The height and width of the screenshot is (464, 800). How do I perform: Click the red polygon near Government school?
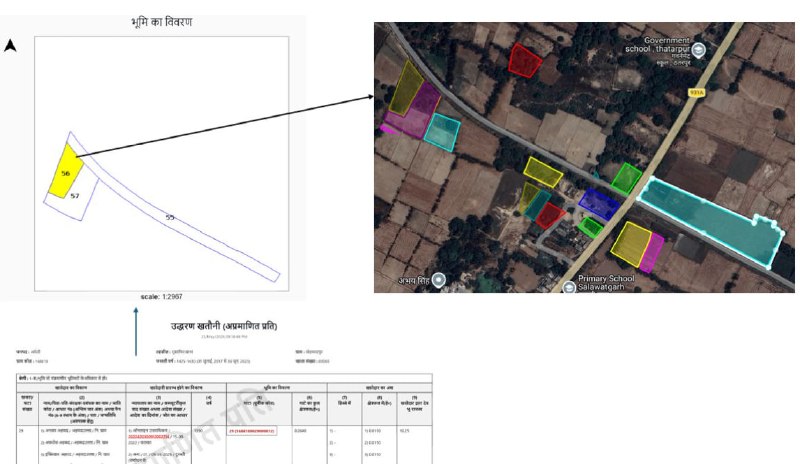click(x=524, y=61)
